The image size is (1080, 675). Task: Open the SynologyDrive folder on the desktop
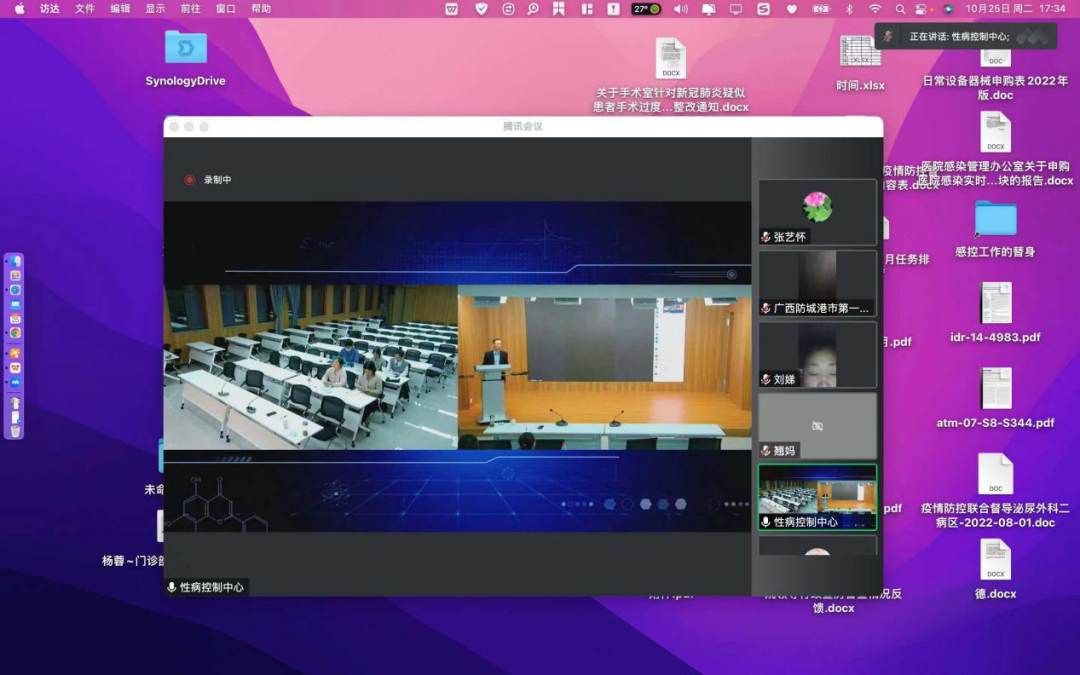coord(185,48)
